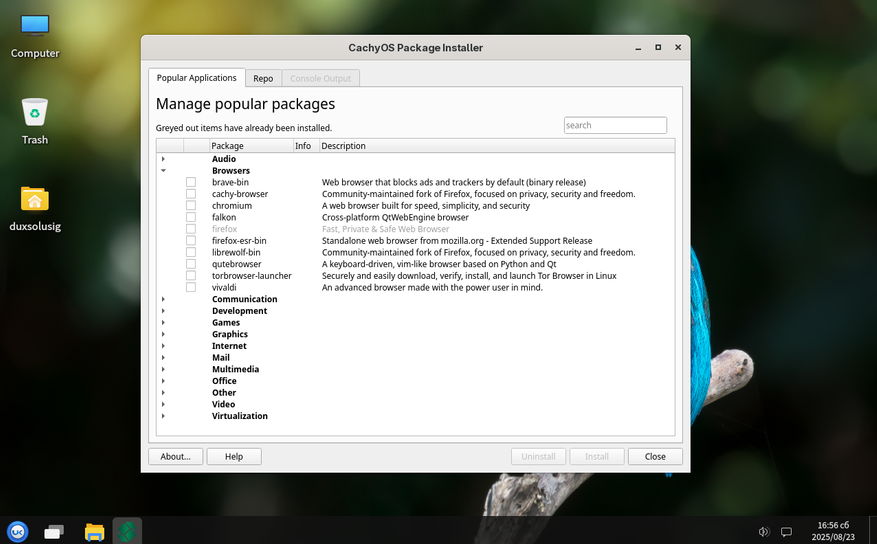Click the Info column header
Image resolution: width=877 pixels, height=544 pixels.
(306, 146)
